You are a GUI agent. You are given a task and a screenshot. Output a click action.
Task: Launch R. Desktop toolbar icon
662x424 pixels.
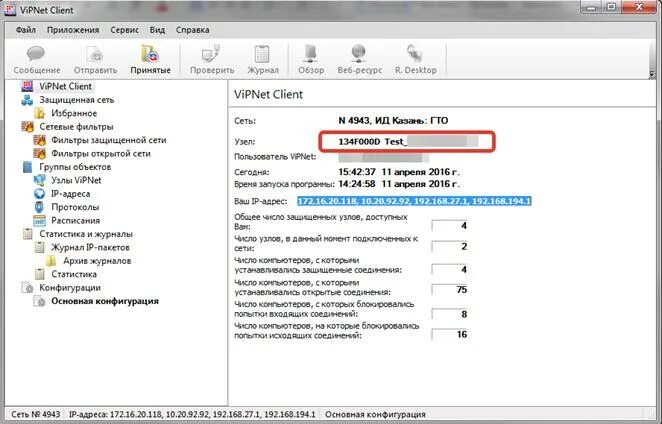click(x=415, y=54)
